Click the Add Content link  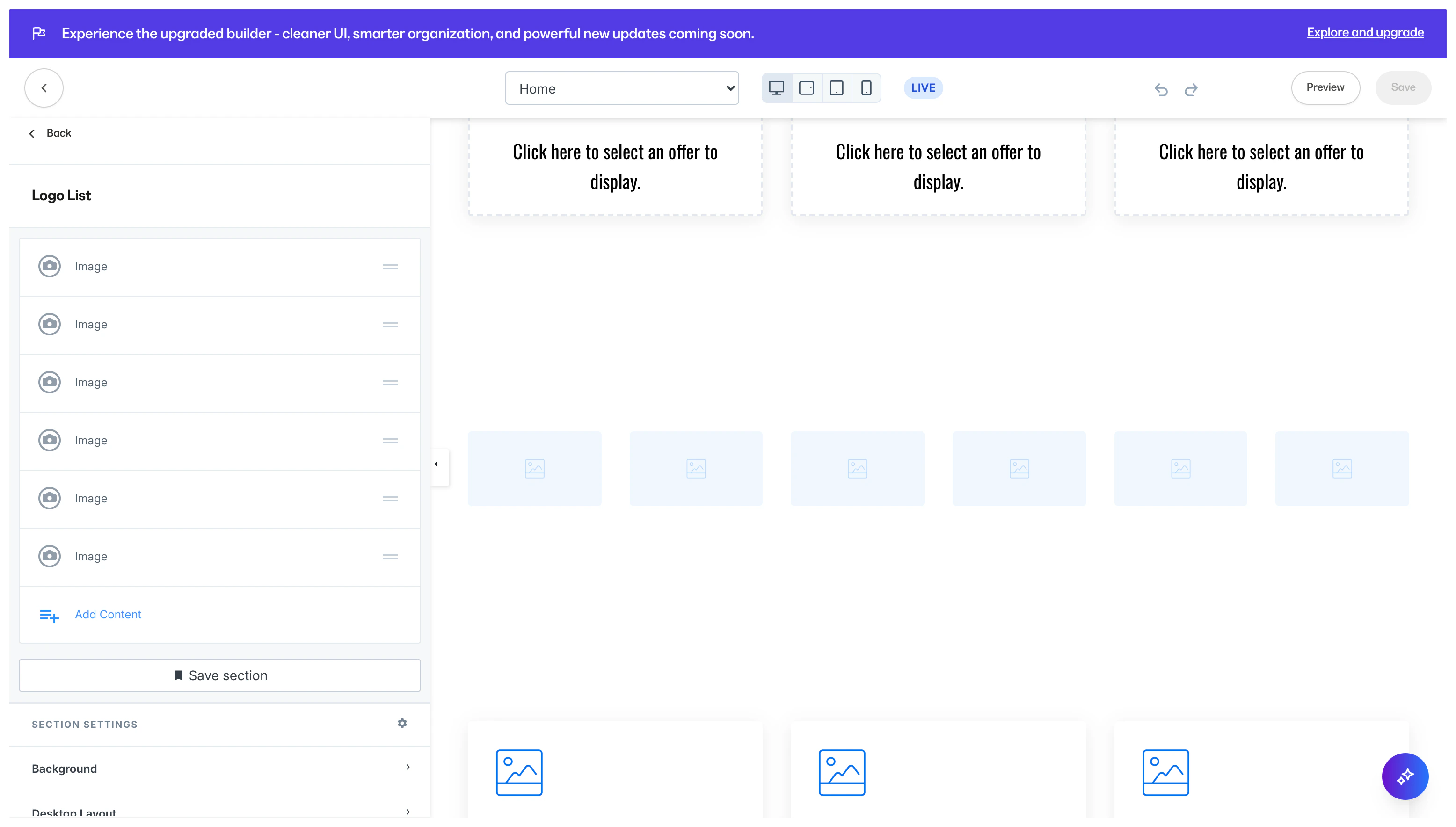click(107, 614)
